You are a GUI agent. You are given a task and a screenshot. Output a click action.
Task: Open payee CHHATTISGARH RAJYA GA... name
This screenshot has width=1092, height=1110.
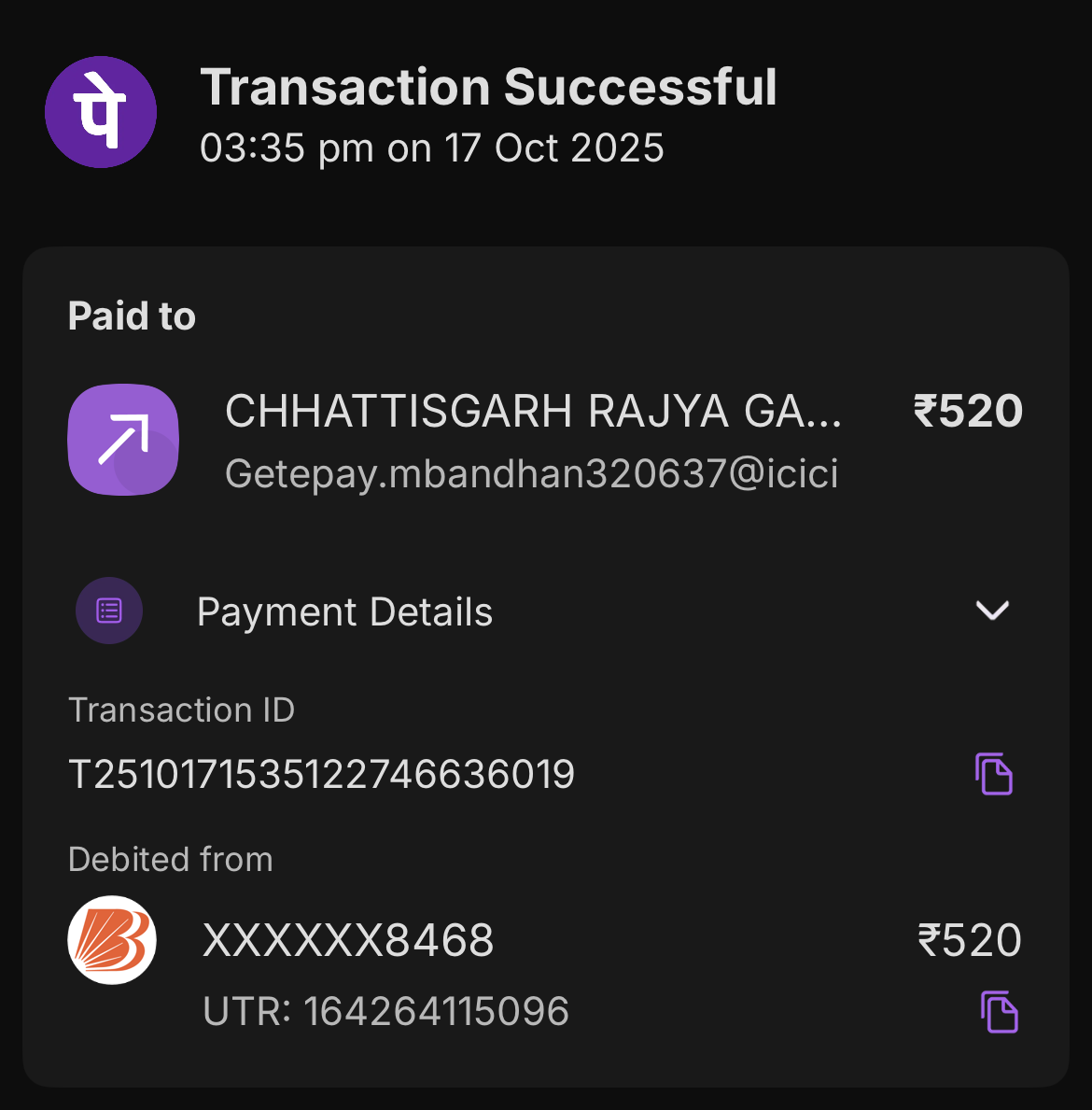coord(533,412)
